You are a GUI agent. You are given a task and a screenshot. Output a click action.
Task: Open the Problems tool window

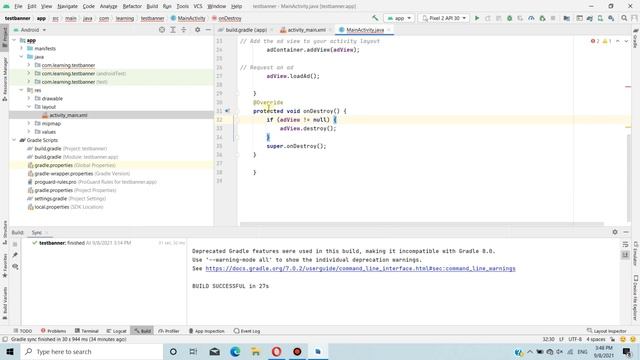pos(53,331)
